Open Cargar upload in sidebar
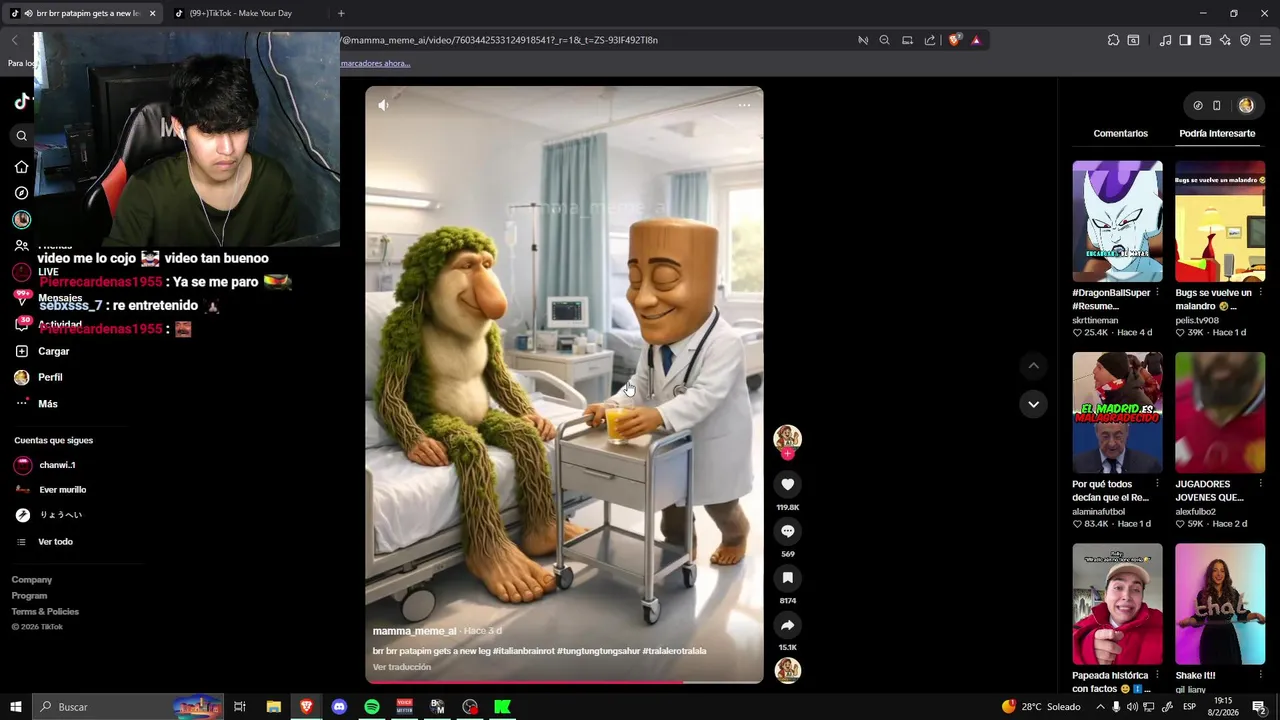This screenshot has width=1280, height=720. point(42,351)
